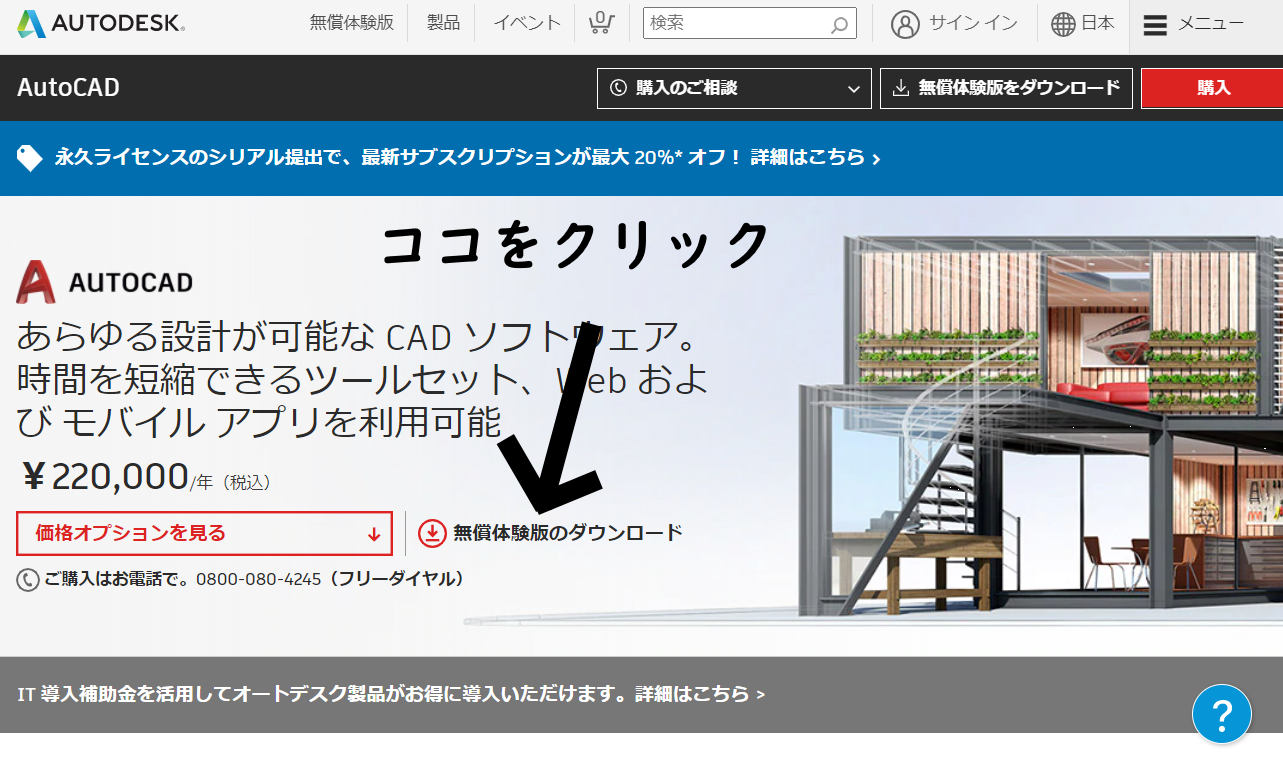Viewport: 1283px width, 773px height.
Task: Expand the 購入のご相談 dropdown
Action: pos(733,88)
